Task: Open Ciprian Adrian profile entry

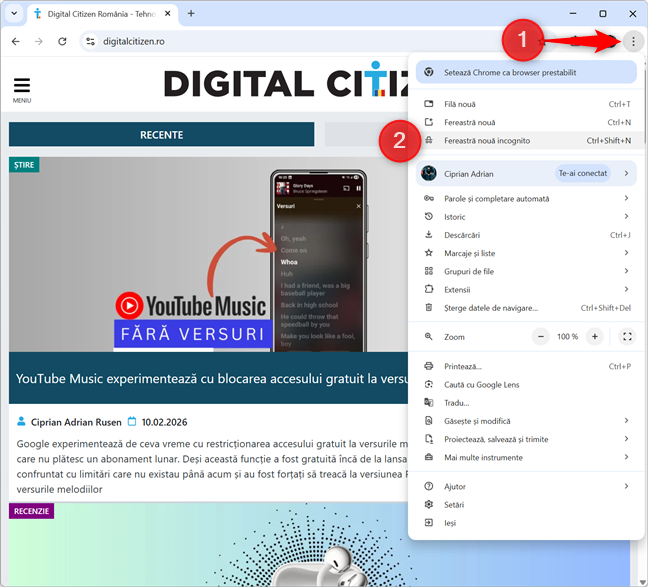Action: point(526,173)
